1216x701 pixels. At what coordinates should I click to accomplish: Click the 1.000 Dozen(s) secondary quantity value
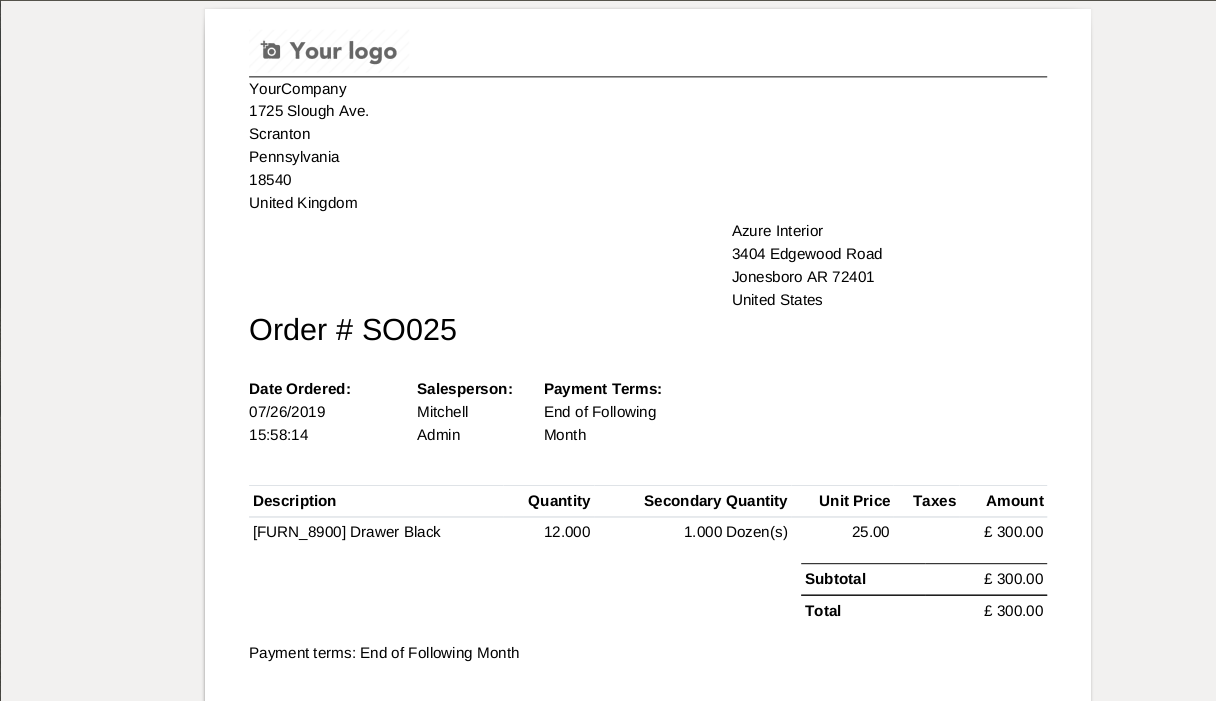click(x=736, y=532)
